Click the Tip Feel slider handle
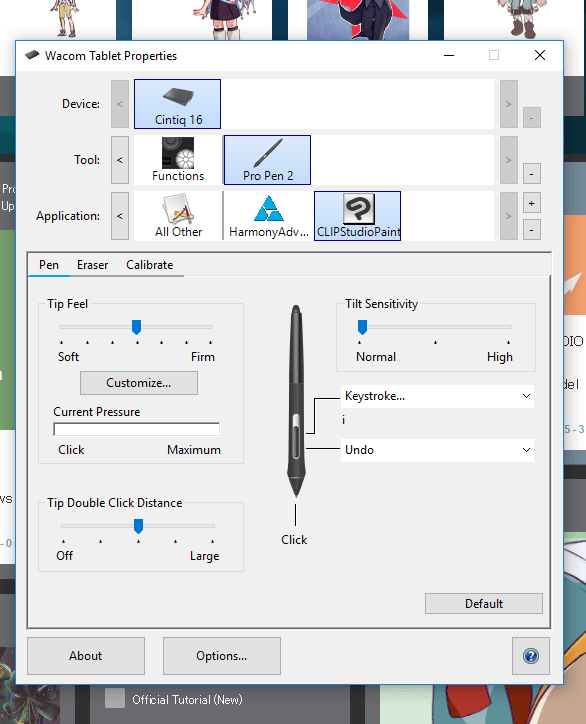Image resolution: width=586 pixels, height=724 pixels. (136, 327)
